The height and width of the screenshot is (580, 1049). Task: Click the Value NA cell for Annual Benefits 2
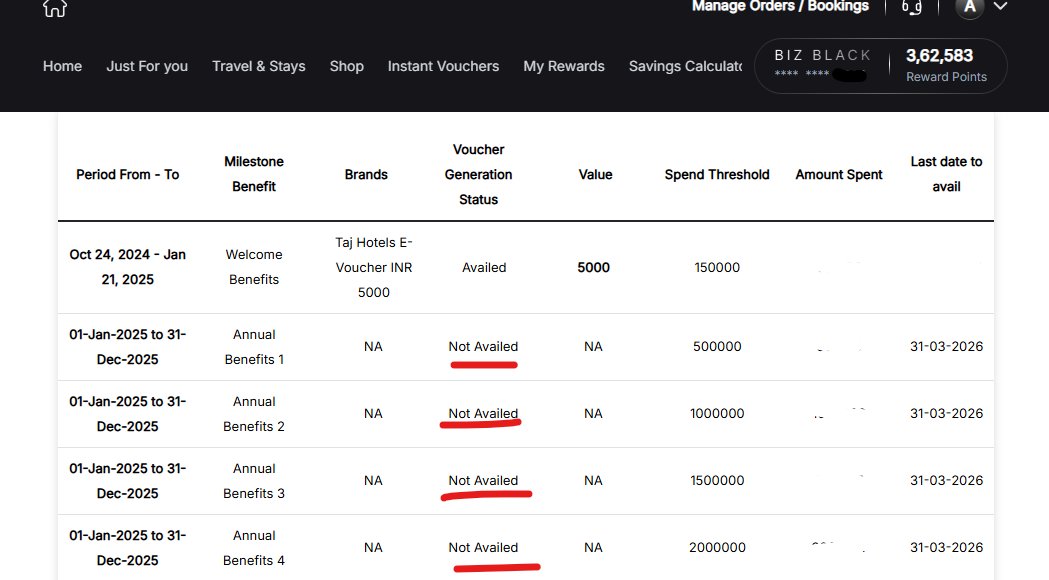tap(593, 413)
